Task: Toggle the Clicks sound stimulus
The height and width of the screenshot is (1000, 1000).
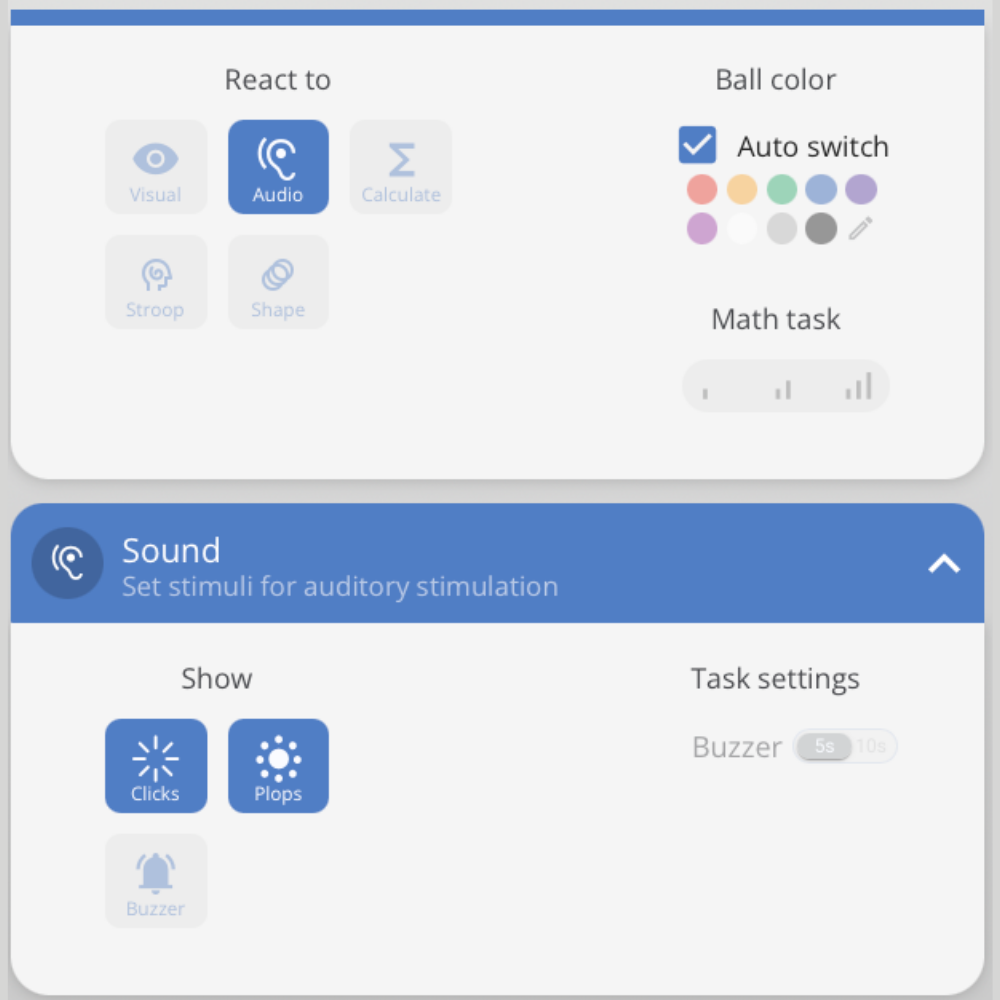Action: pos(156,766)
